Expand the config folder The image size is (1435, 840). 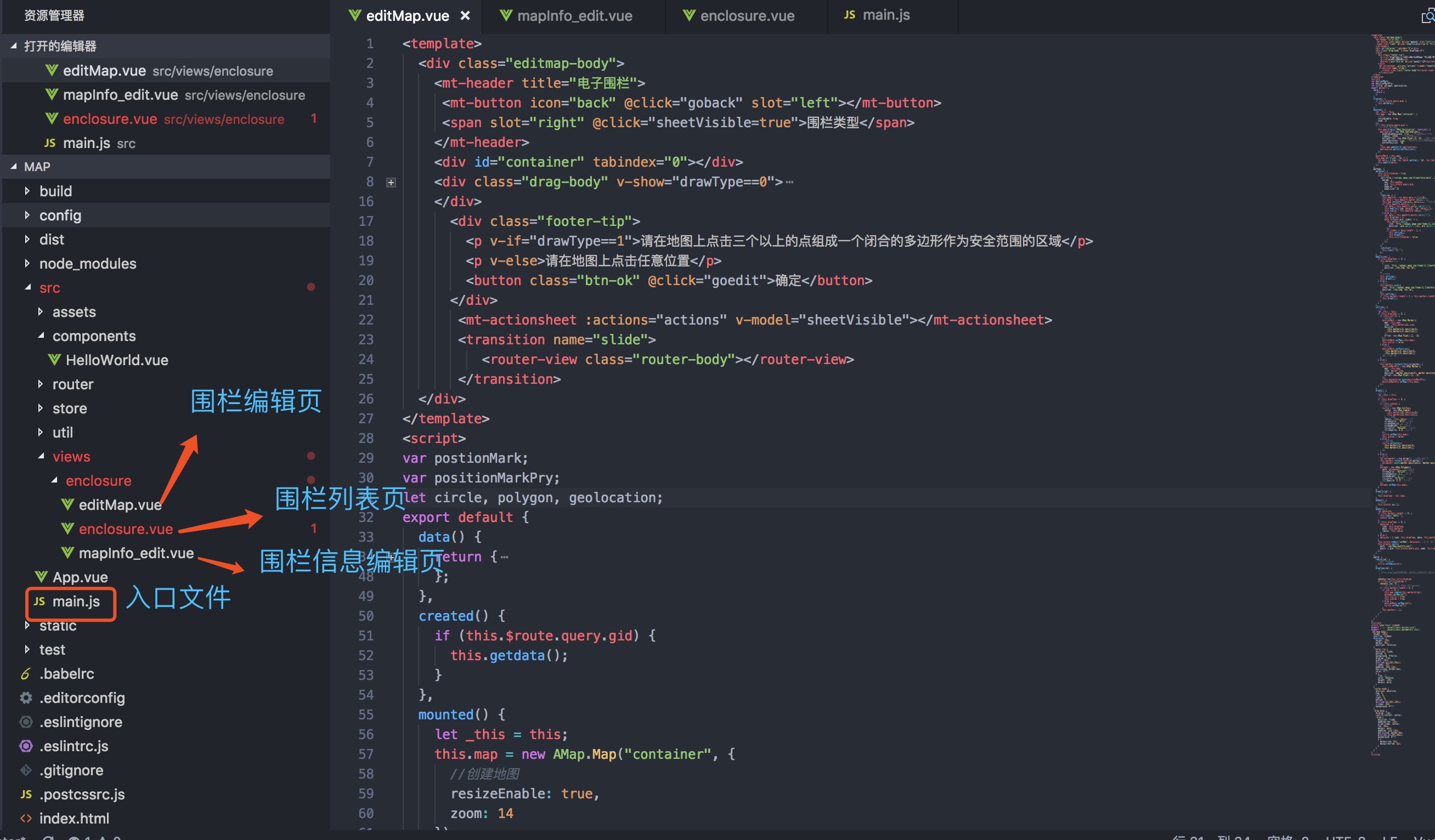[x=27, y=215]
